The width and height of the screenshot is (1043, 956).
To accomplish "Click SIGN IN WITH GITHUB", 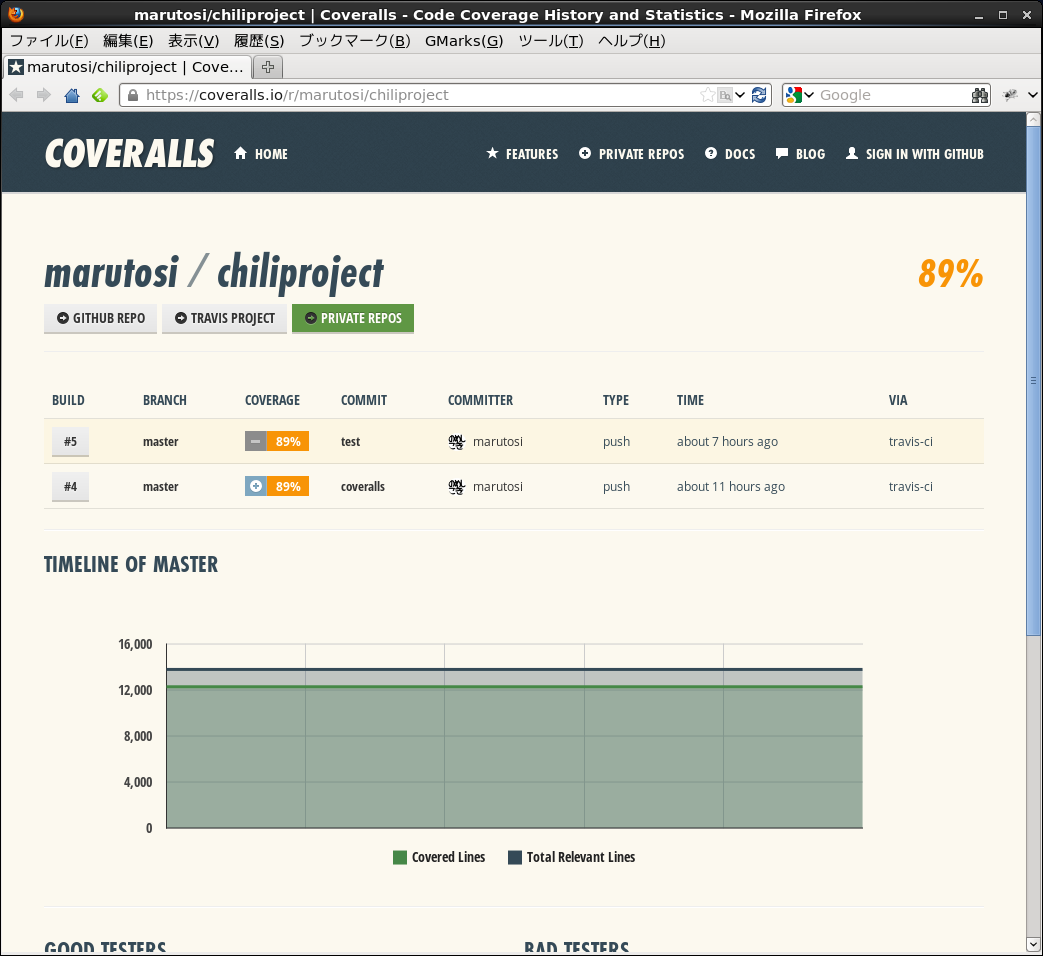I will 915,154.
